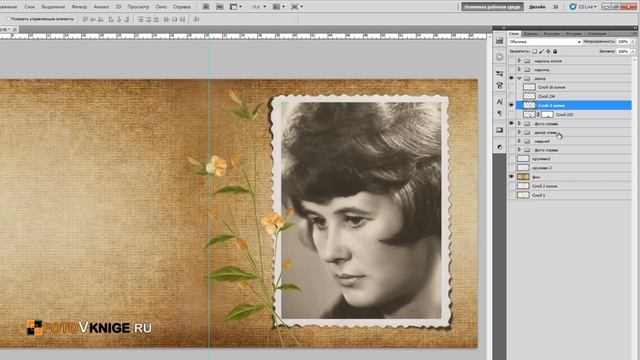Open the Просмотр menu

[138, 7]
